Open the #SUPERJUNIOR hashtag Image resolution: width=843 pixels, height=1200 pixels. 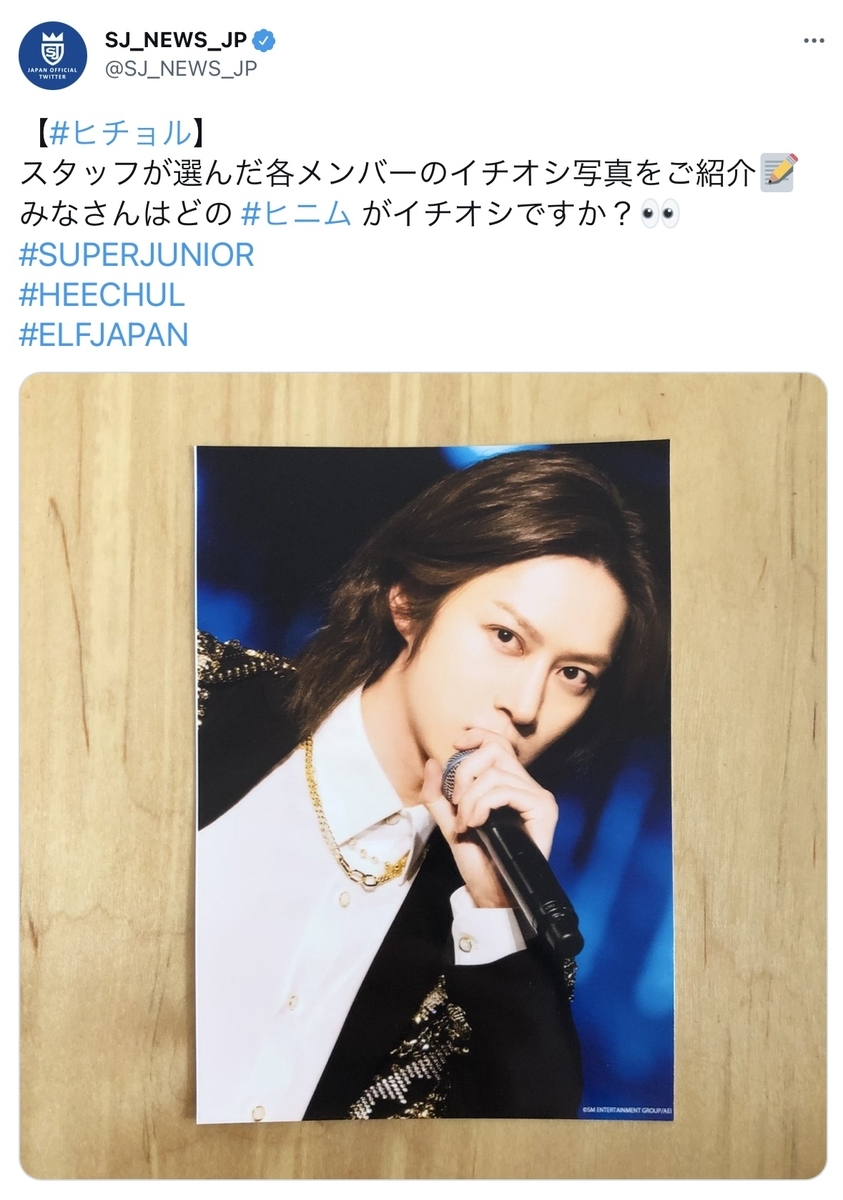(137, 254)
